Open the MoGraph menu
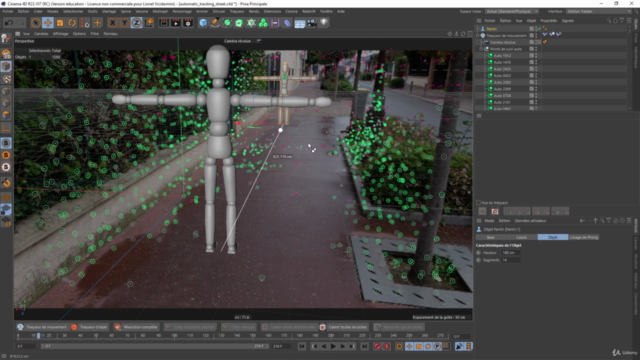640x360 pixels. [160, 11]
